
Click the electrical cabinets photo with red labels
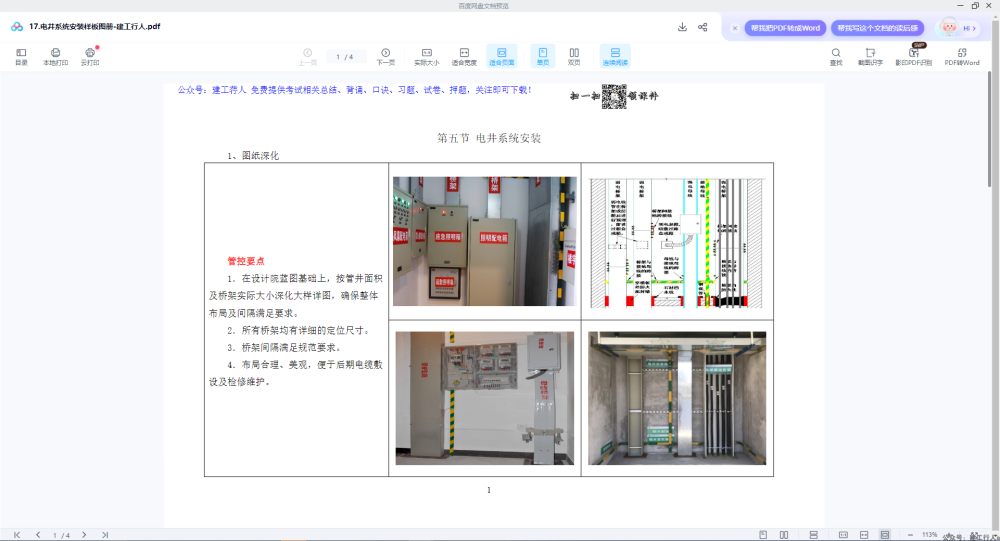485,241
